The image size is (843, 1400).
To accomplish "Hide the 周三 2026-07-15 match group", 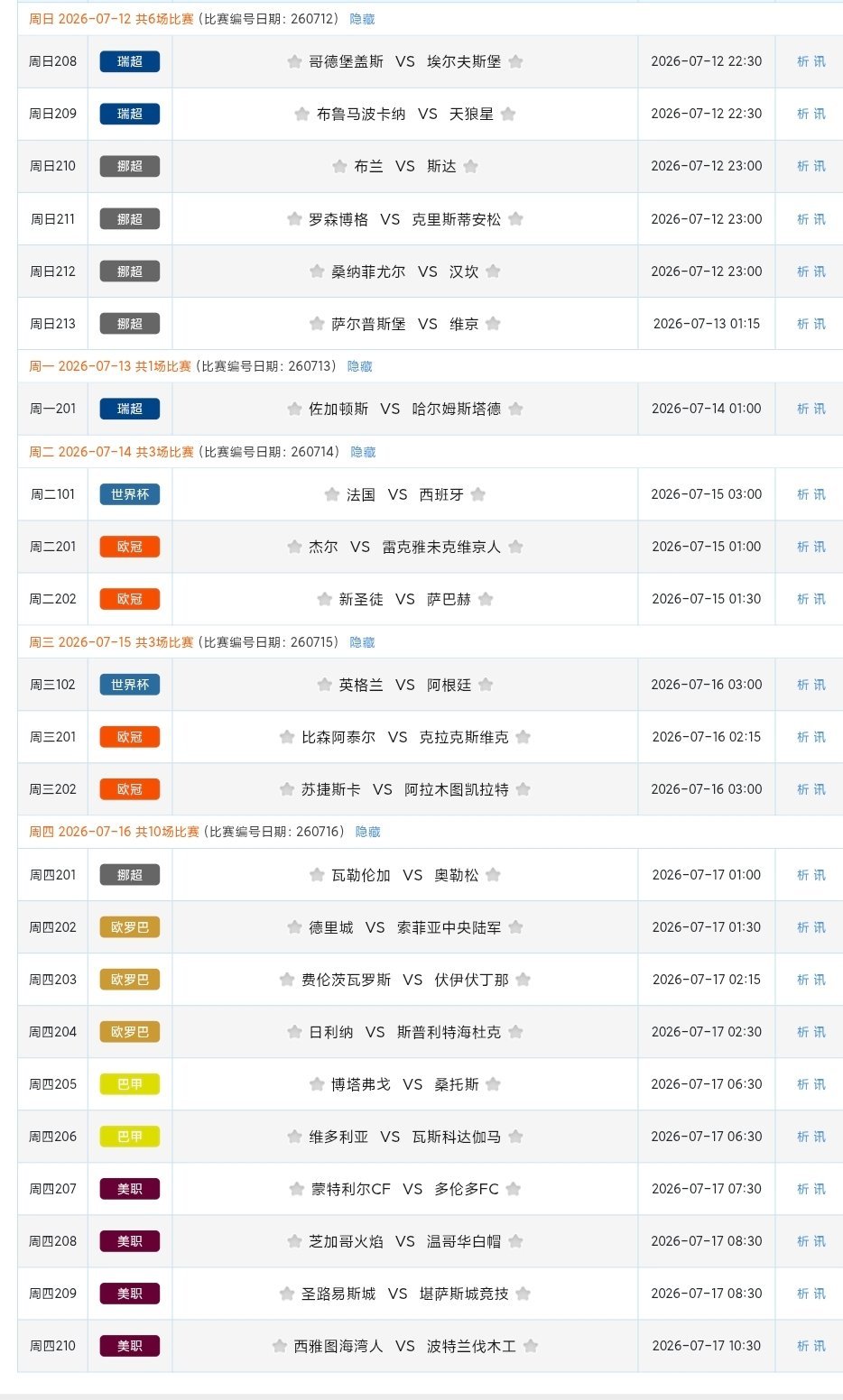I will (362, 642).
